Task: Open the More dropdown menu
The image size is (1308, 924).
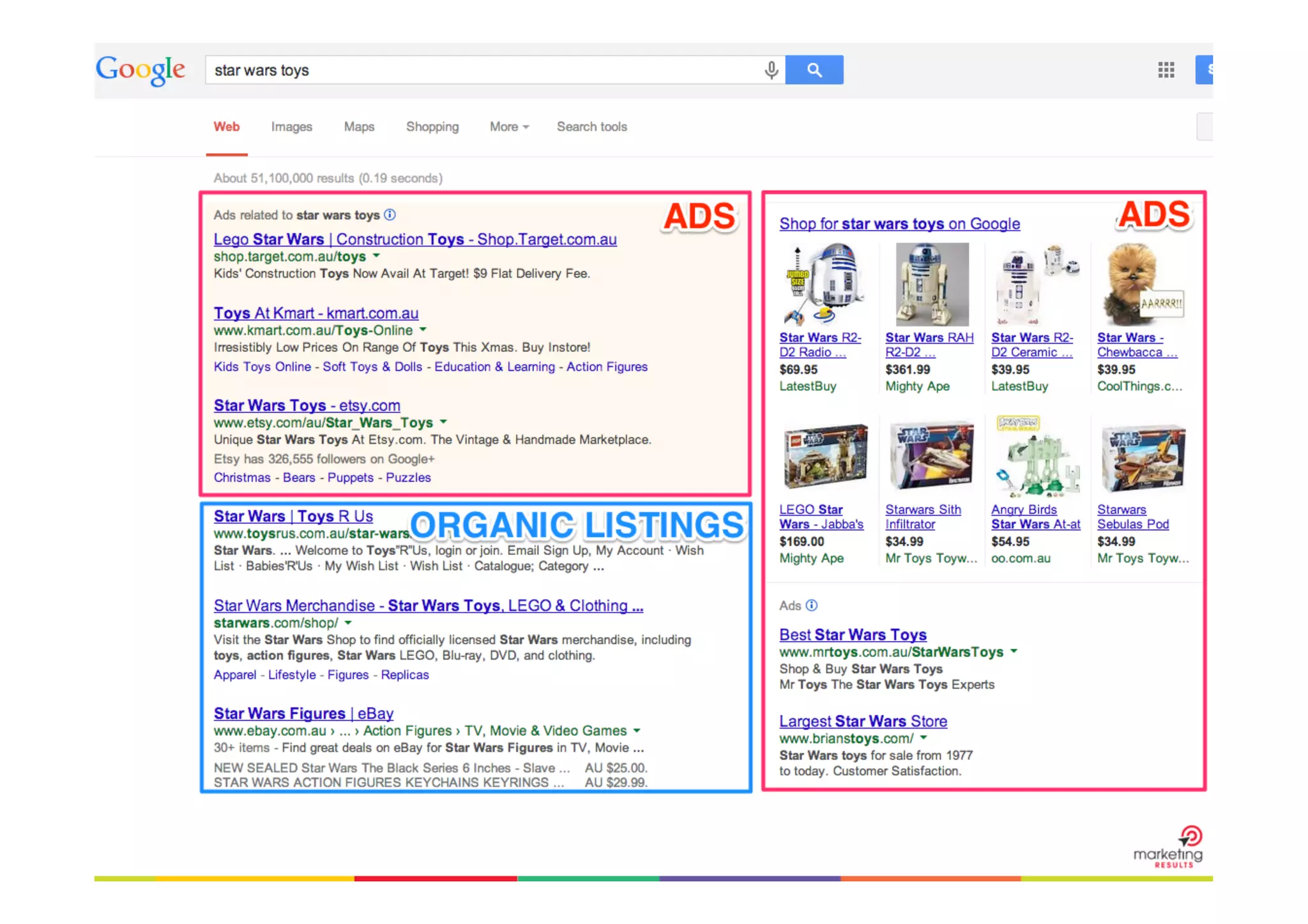Action: point(510,126)
